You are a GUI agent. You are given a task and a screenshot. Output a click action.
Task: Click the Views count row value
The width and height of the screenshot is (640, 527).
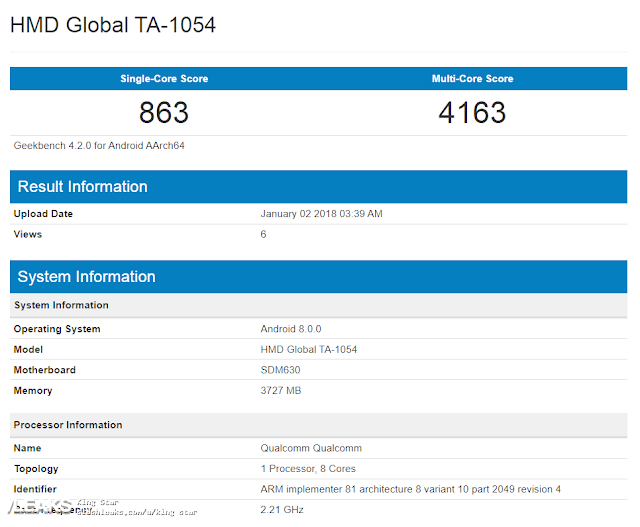[263, 234]
